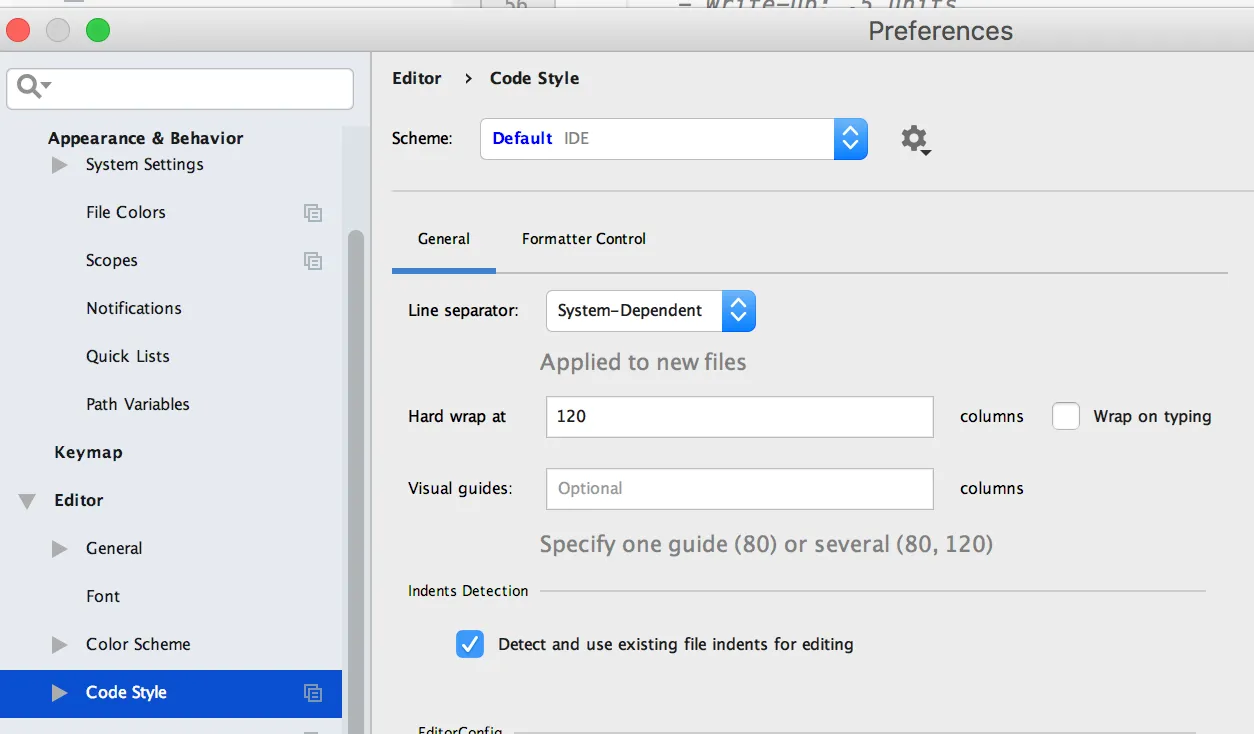The image size is (1254, 734).
Task: Click the Hard wrap at field
Action: click(739, 417)
